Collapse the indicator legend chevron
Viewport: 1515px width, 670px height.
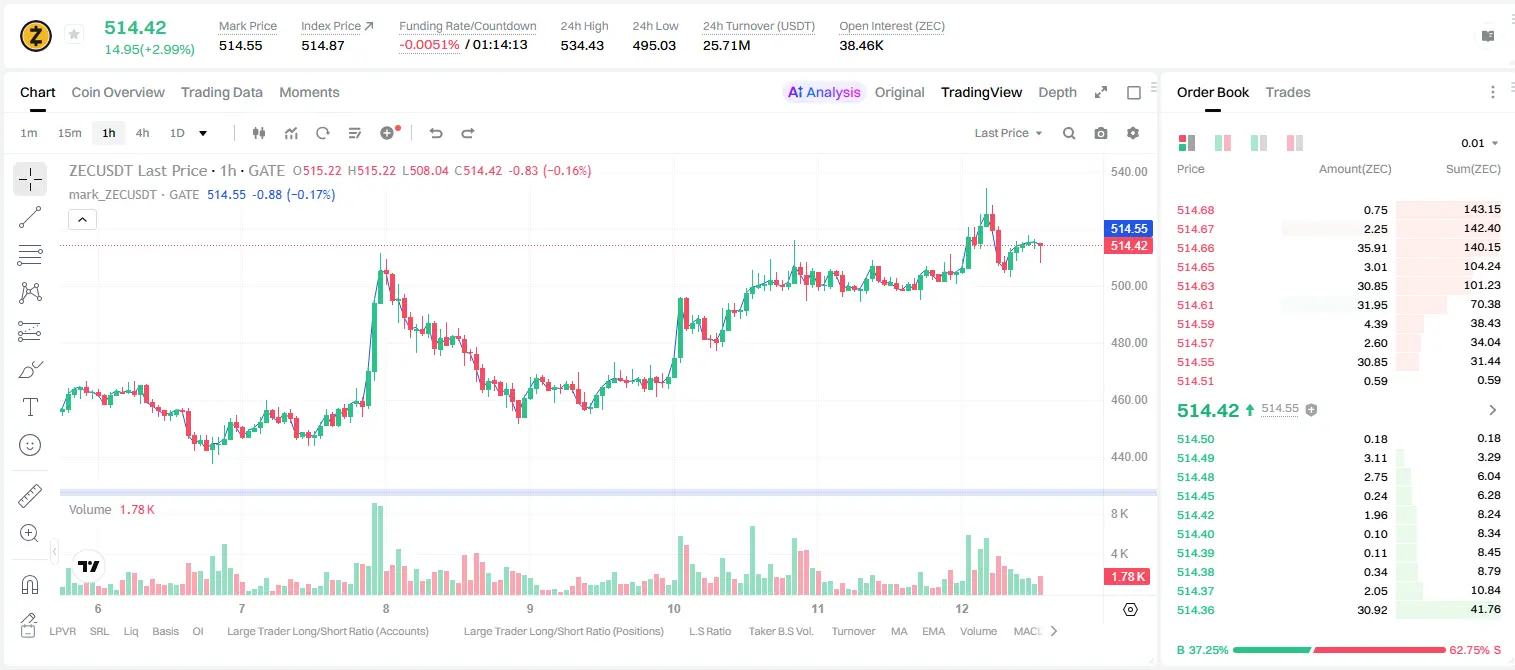click(82, 220)
